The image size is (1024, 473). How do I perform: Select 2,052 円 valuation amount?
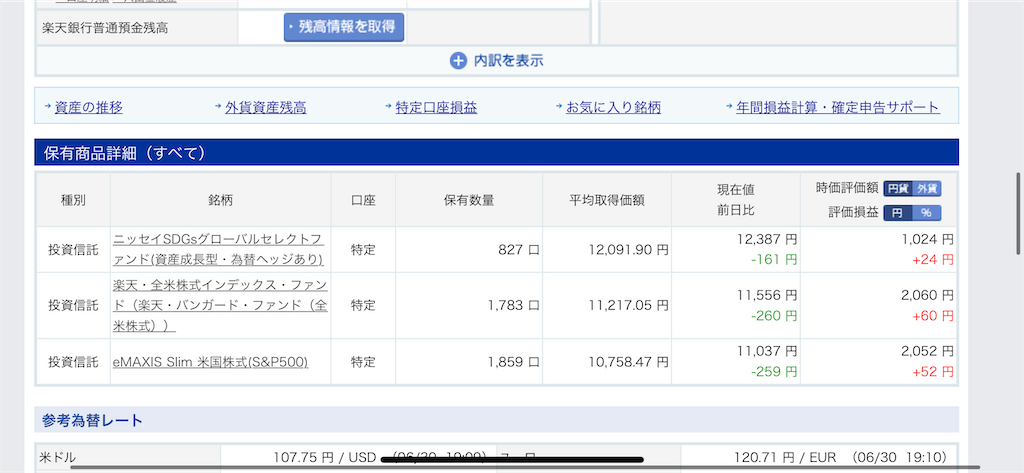point(927,351)
